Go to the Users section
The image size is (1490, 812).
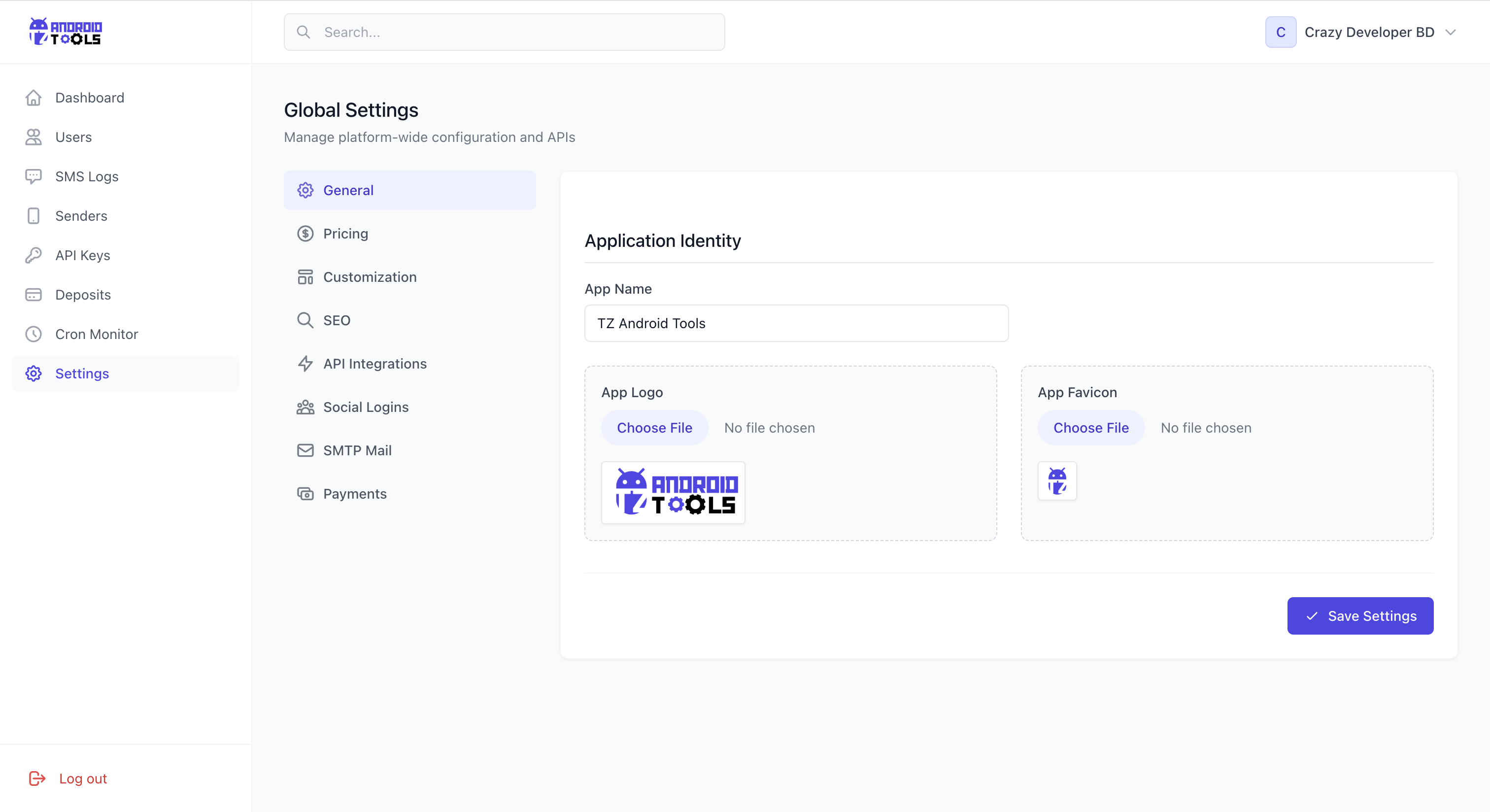pos(126,137)
